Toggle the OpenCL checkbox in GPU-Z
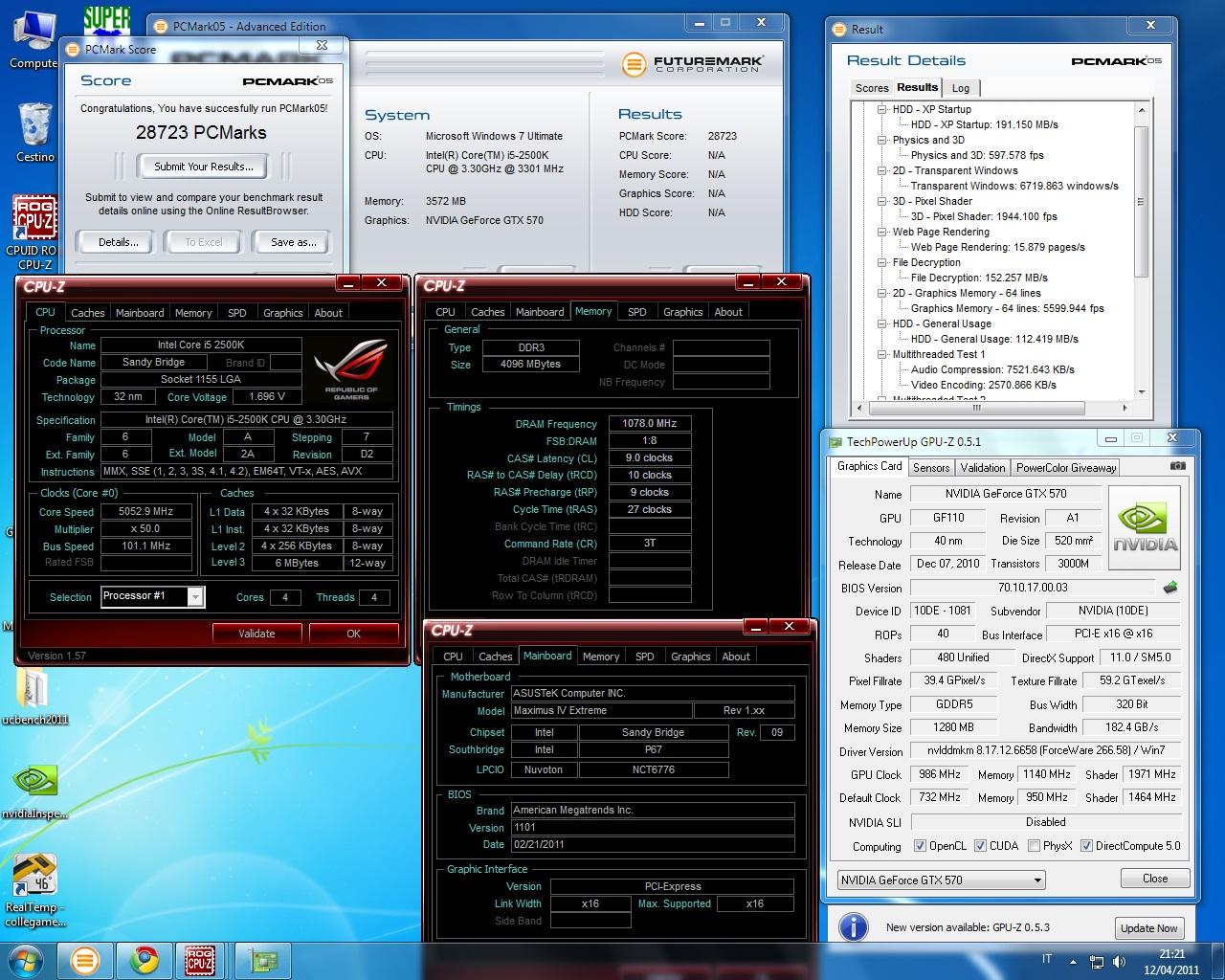Viewport: 1225px width, 980px height. [x=920, y=846]
